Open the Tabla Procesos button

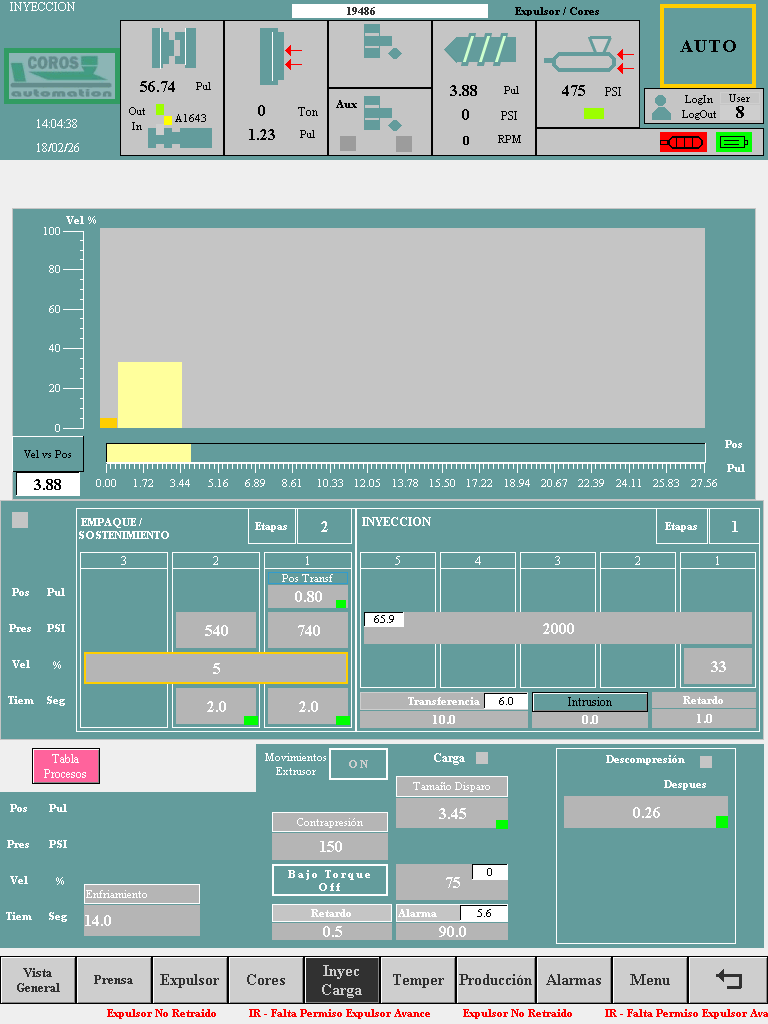66,766
